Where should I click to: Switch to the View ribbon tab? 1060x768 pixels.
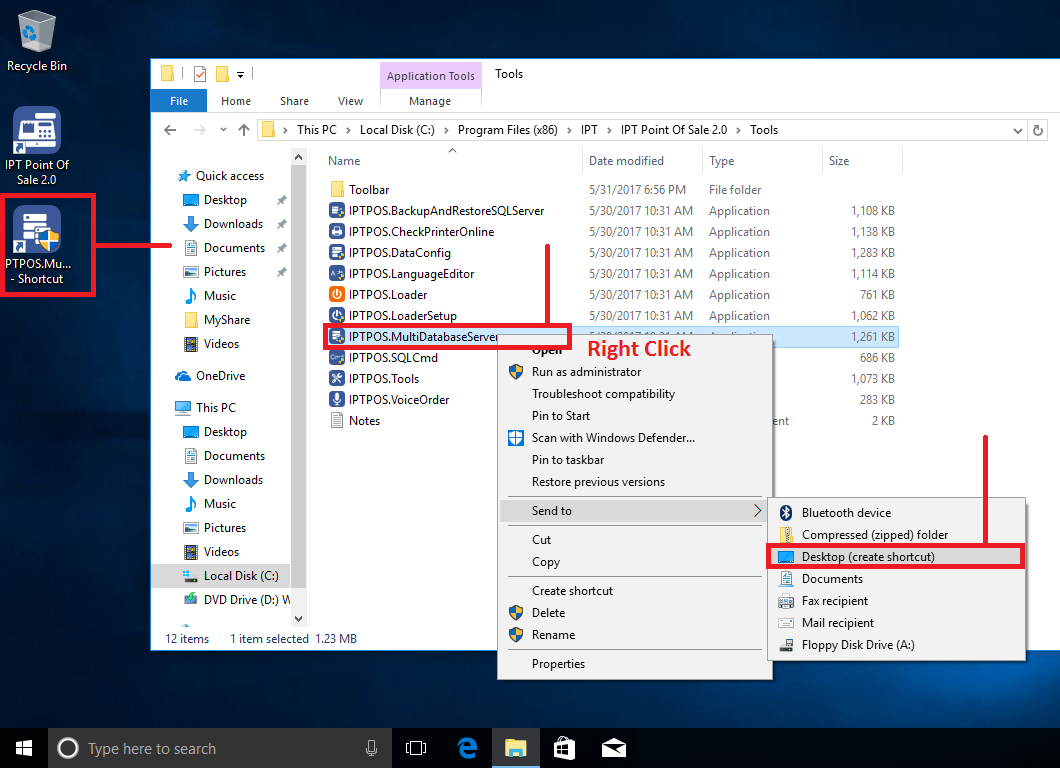coord(350,101)
